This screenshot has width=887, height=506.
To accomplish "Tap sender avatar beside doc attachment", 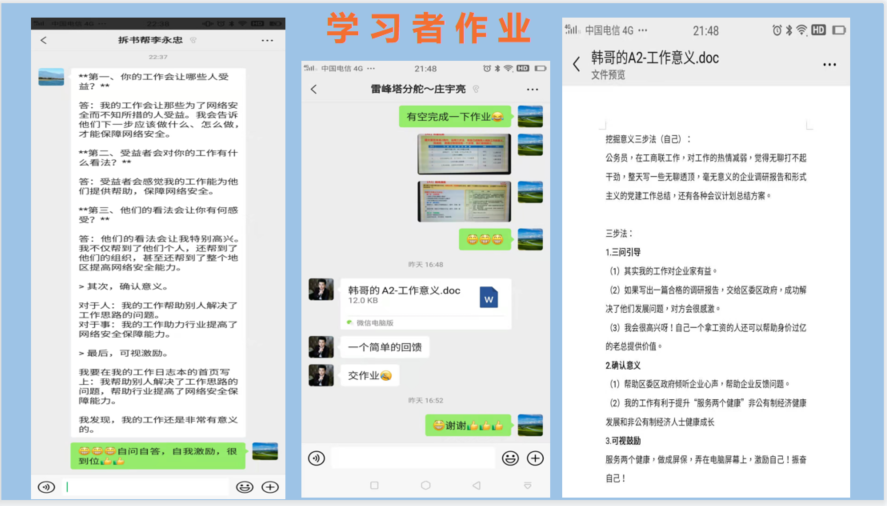I will coord(321,289).
